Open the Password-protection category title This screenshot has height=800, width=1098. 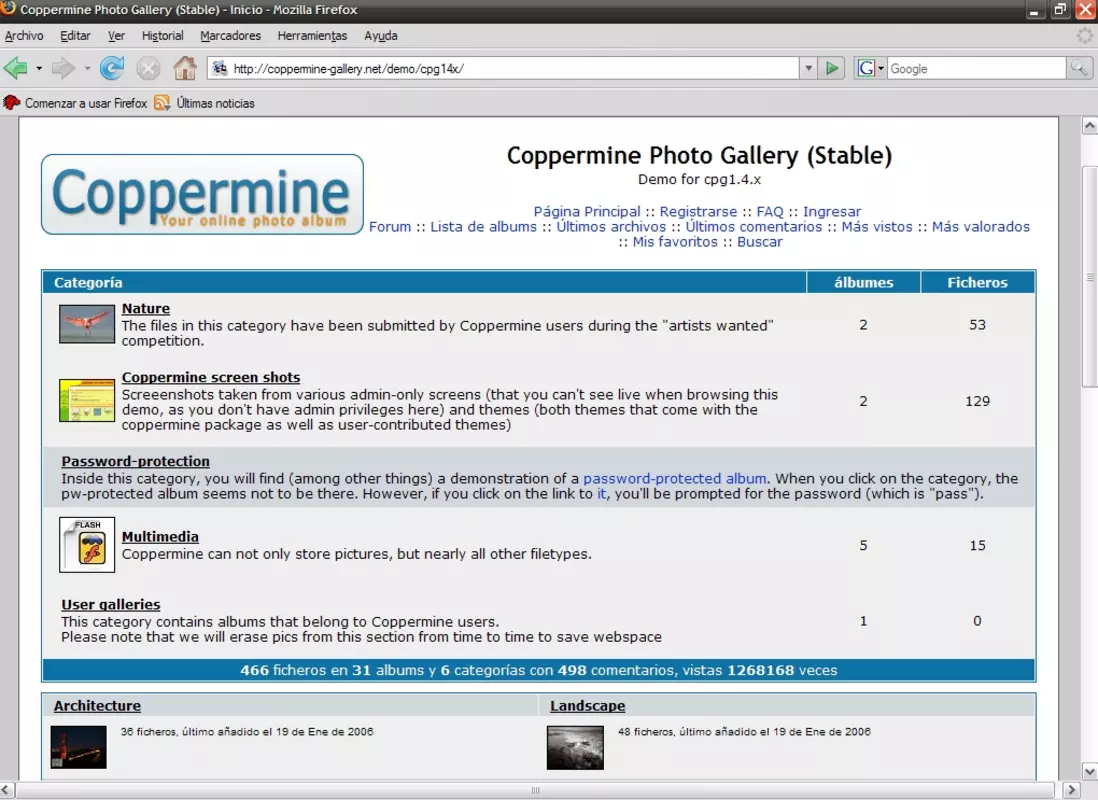point(135,462)
